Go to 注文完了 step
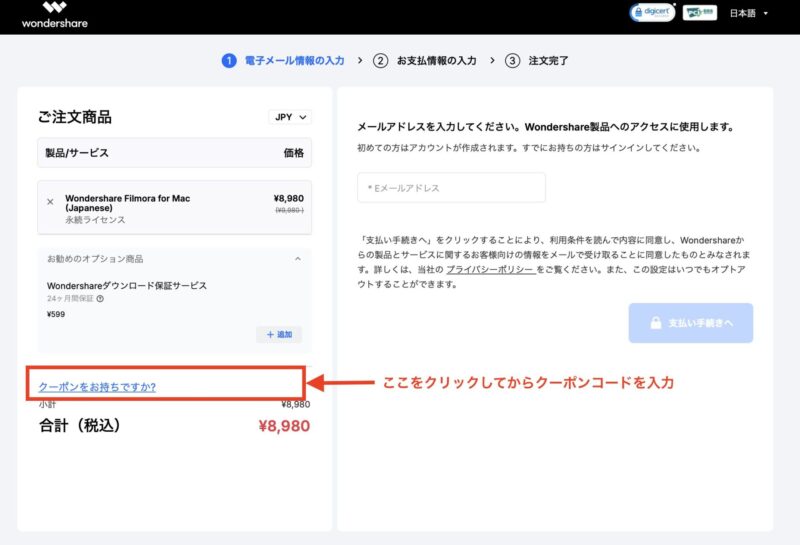800x545 pixels. click(549, 61)
